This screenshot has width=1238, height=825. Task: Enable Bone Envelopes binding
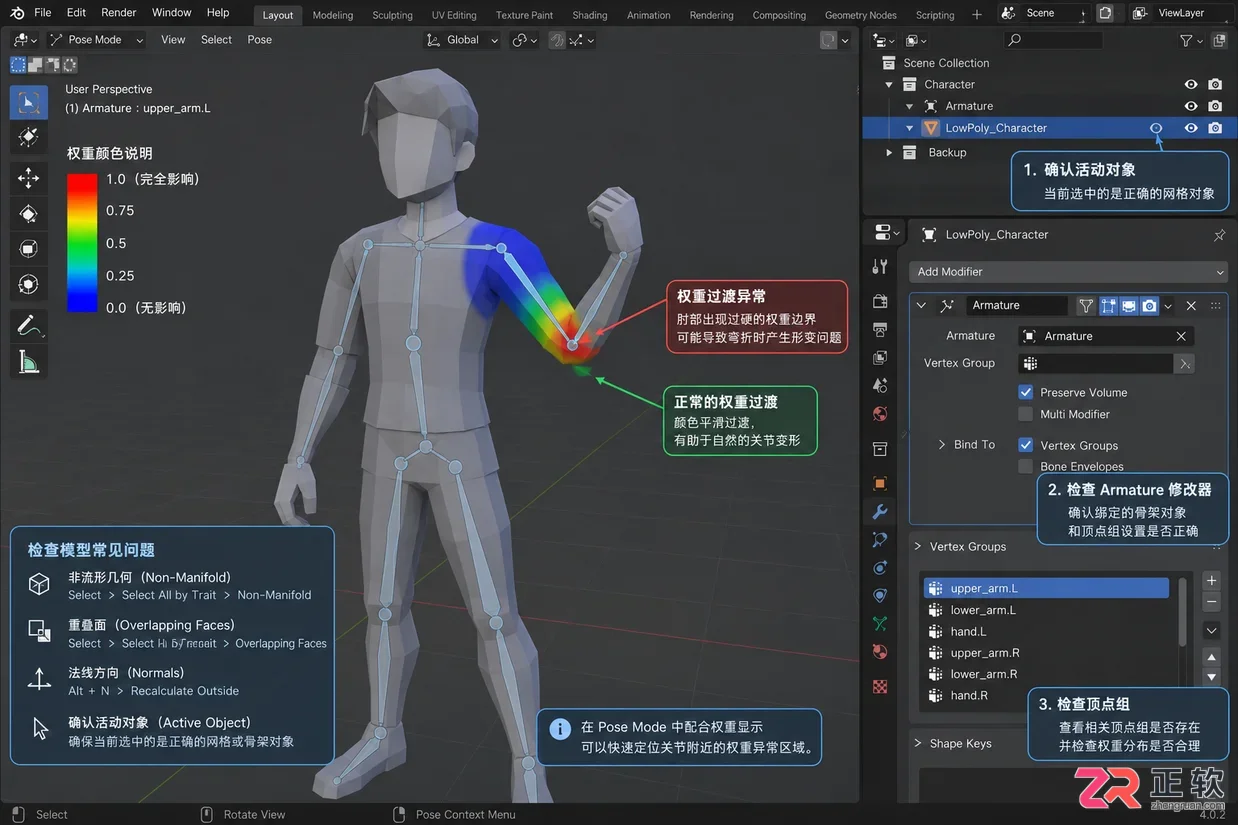click(1025, 466)
